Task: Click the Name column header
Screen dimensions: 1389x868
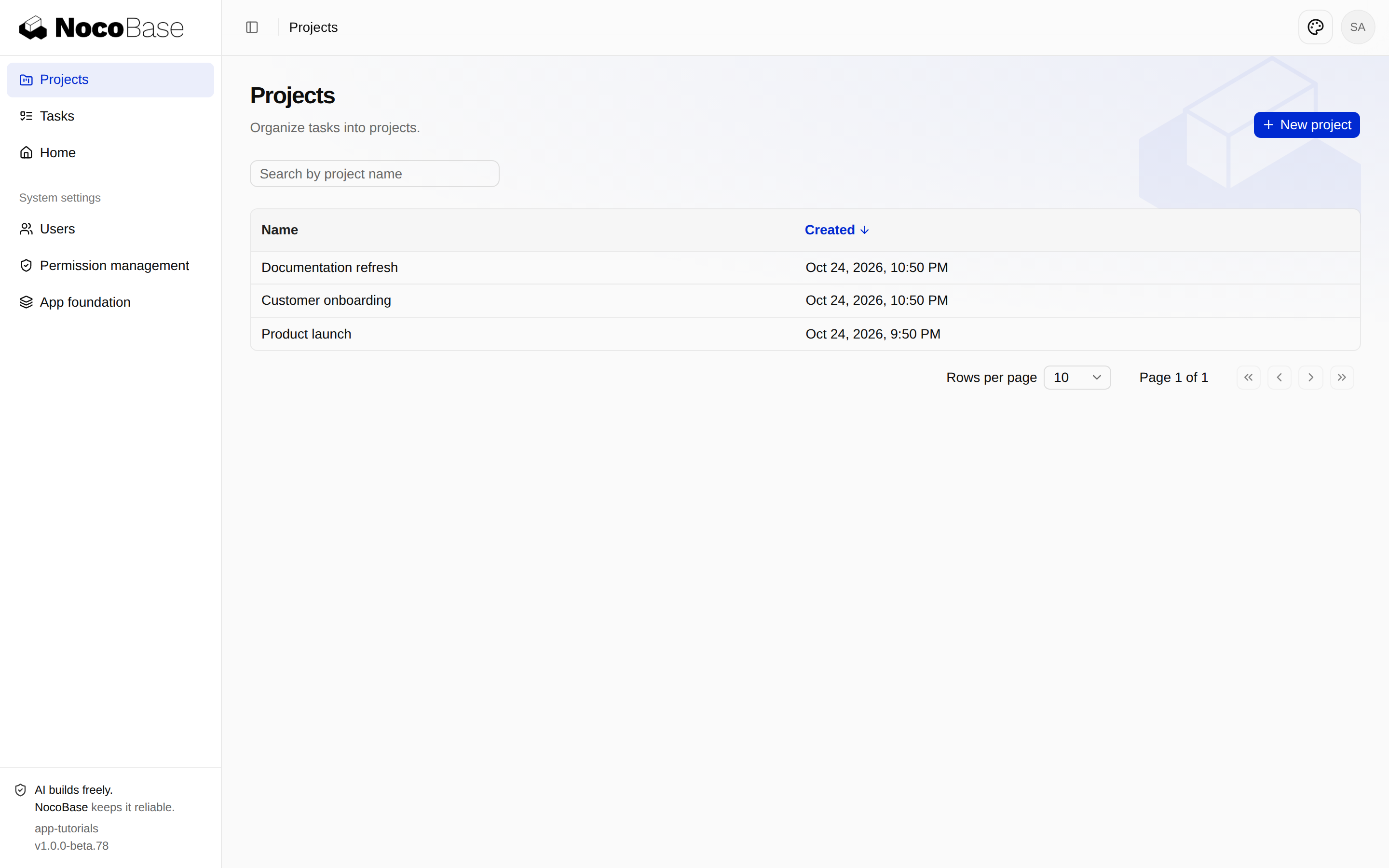Action: (280, 230)
